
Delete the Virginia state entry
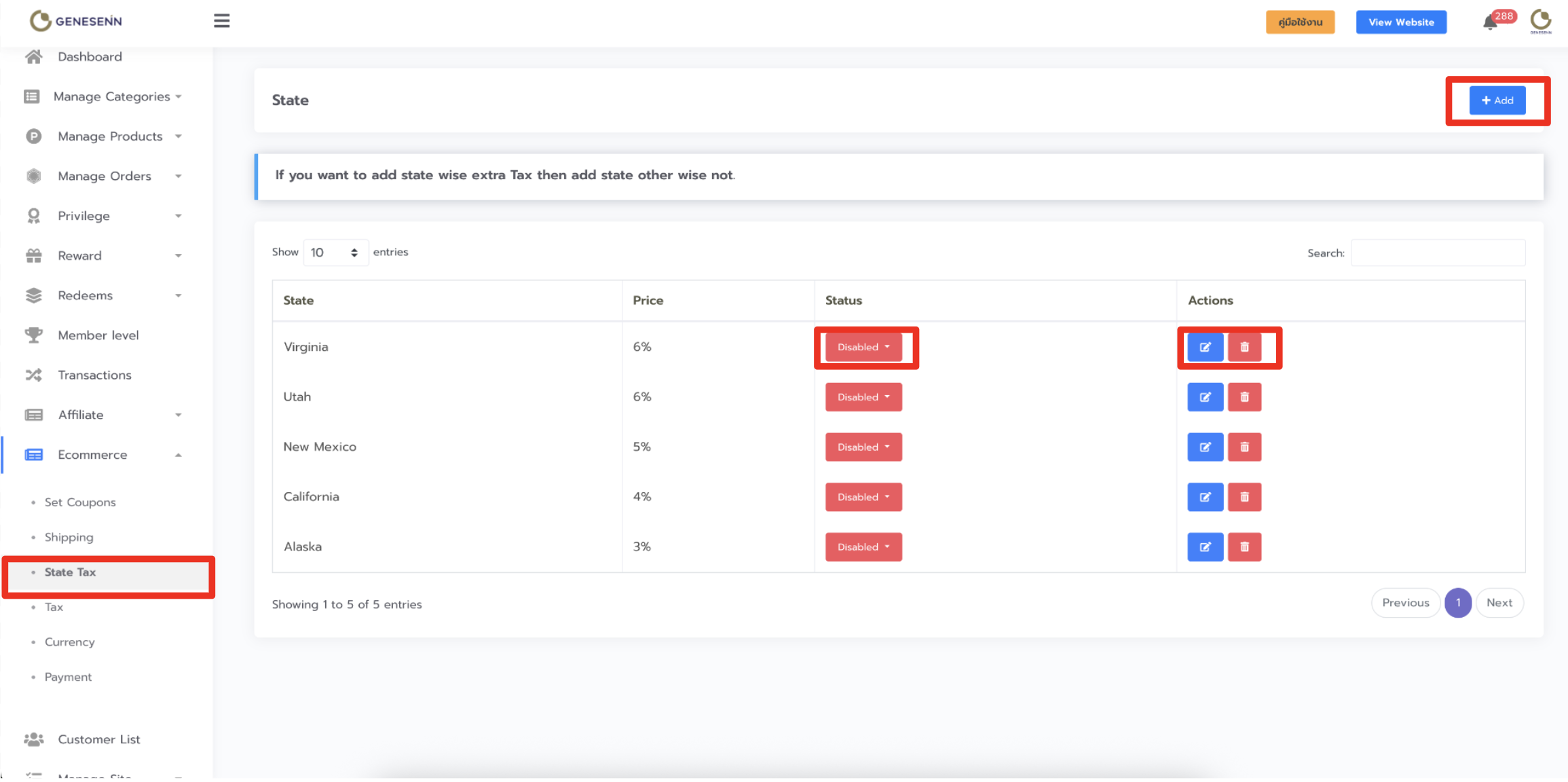tap(1244, 348)
